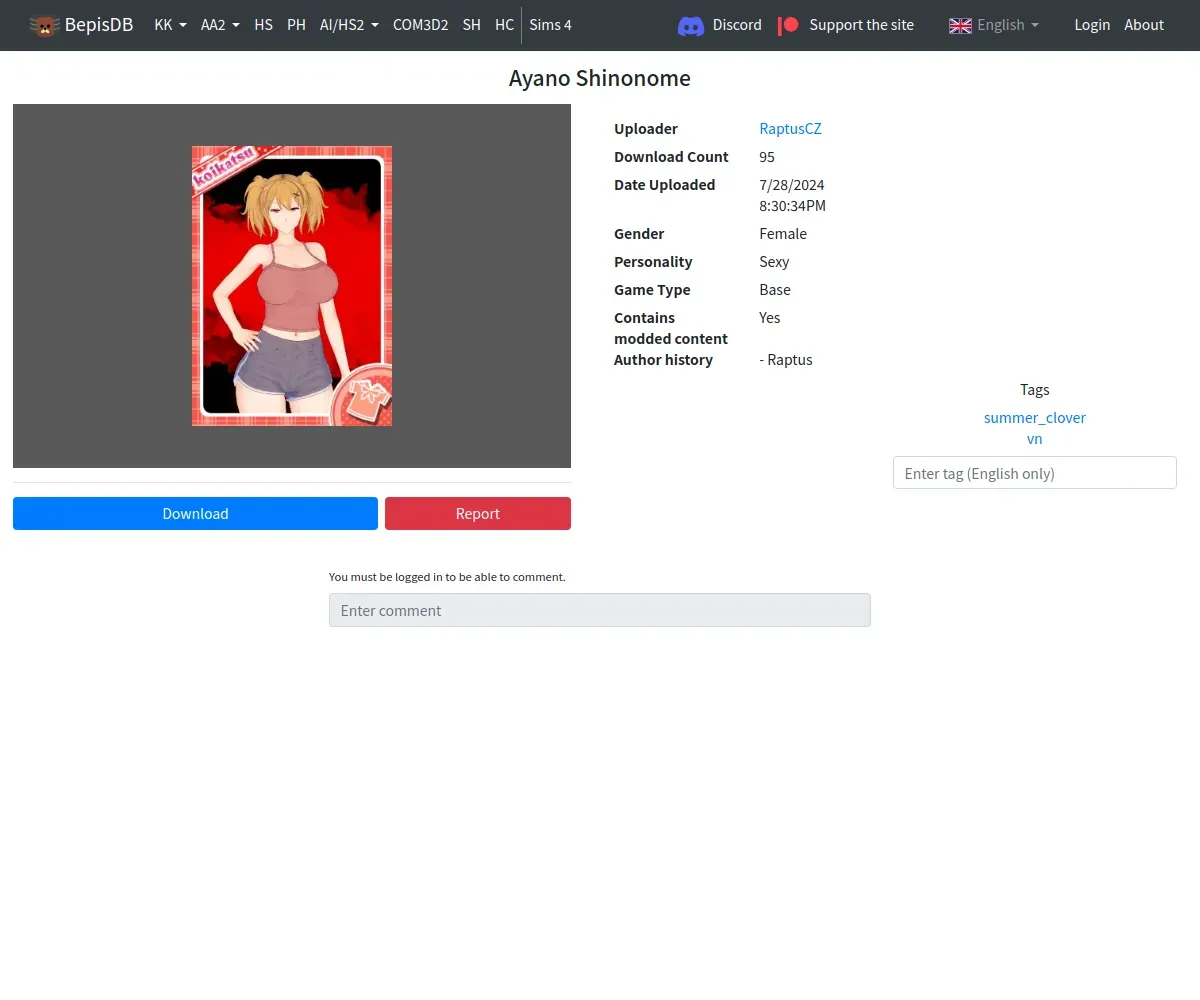Open the AI/HS2 dropdown menu
Screen dimensions: 1200x1000
pyautogui.click(x=349, y=25)
